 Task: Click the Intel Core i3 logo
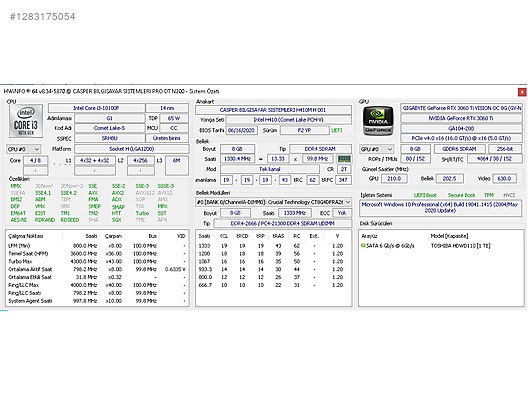tap(26, 121)
